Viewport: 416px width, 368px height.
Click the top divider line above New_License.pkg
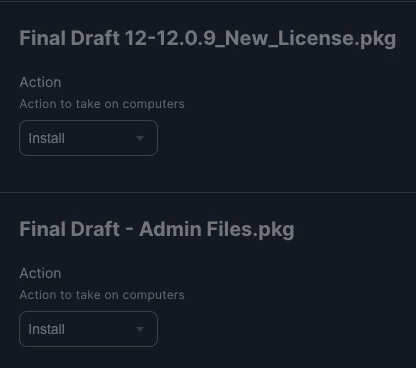(208, 1)
